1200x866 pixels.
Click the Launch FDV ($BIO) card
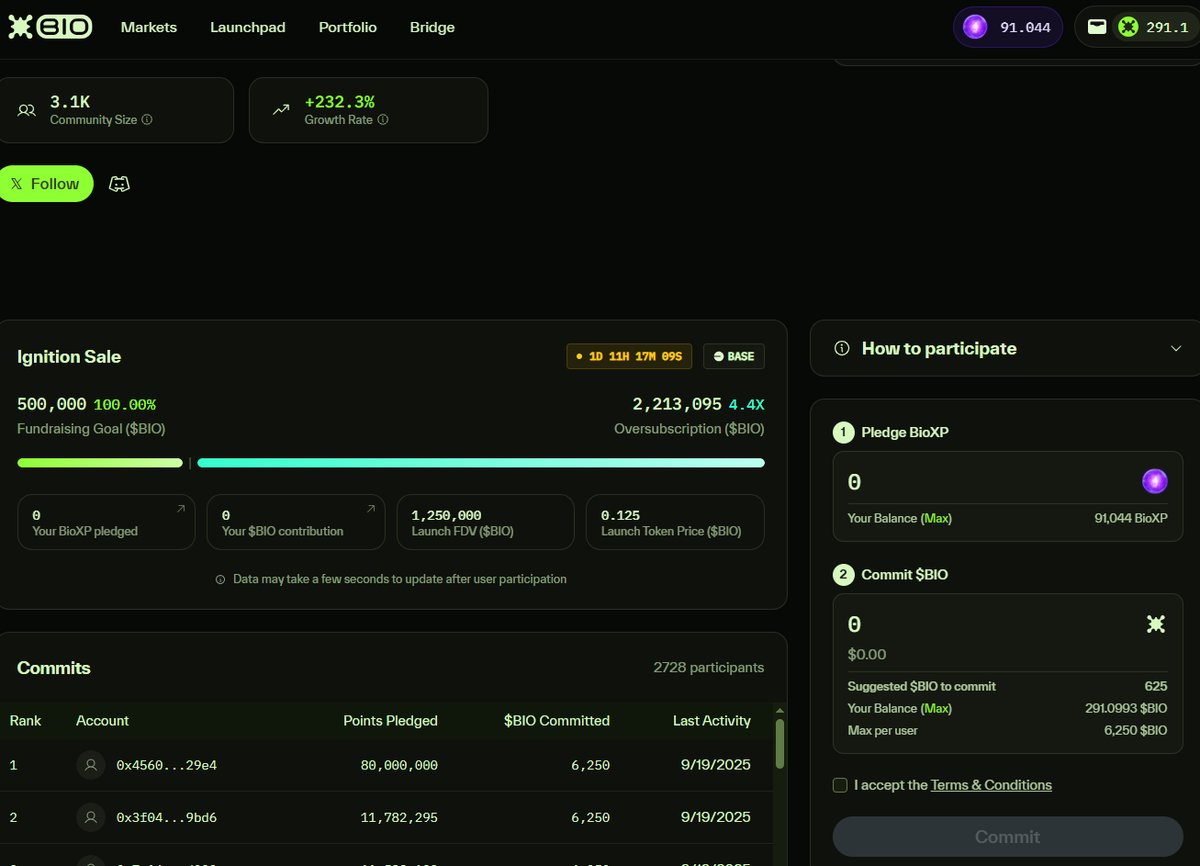485,522
